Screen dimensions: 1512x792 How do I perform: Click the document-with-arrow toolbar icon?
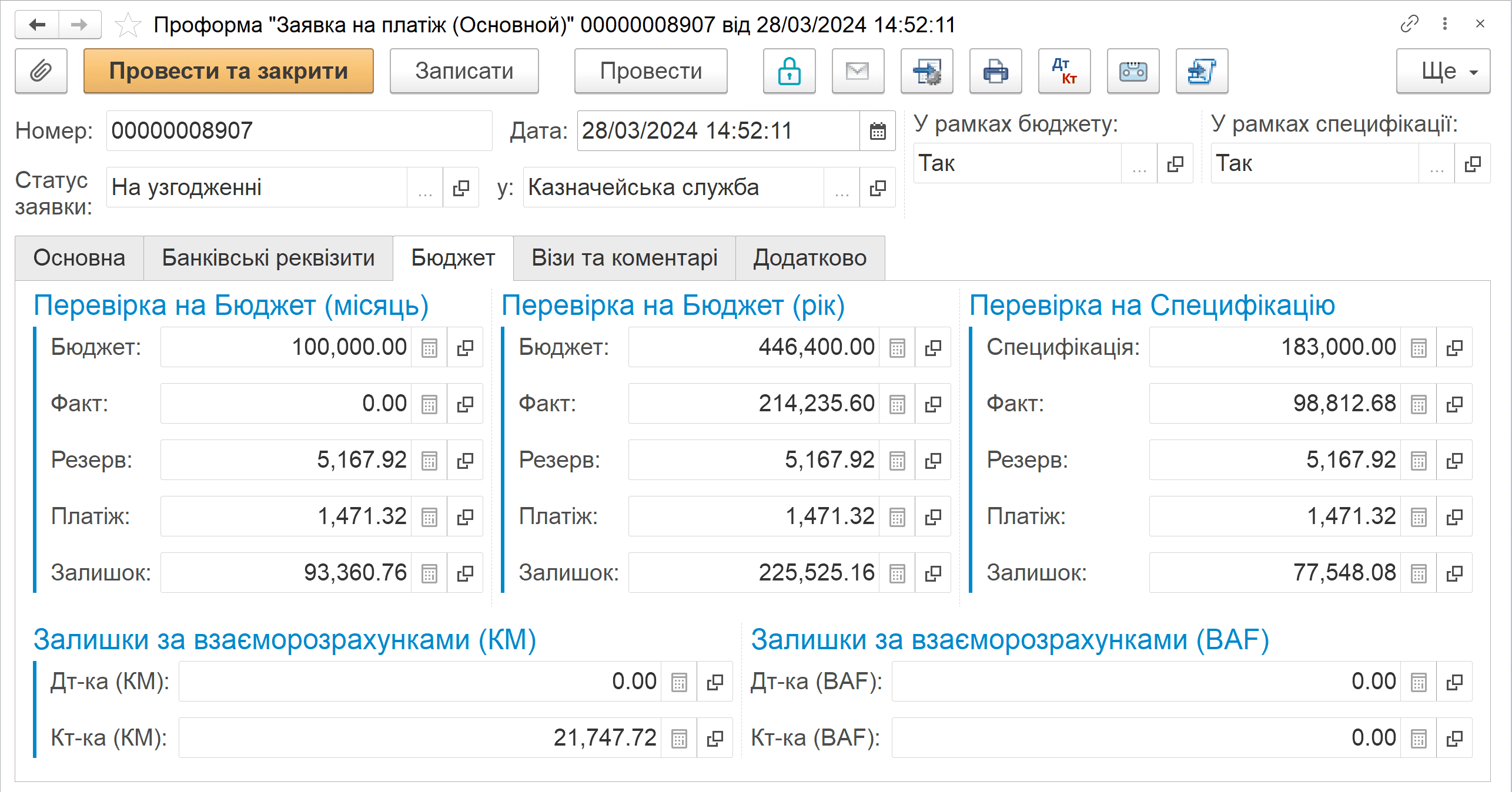pos(1202,71)
